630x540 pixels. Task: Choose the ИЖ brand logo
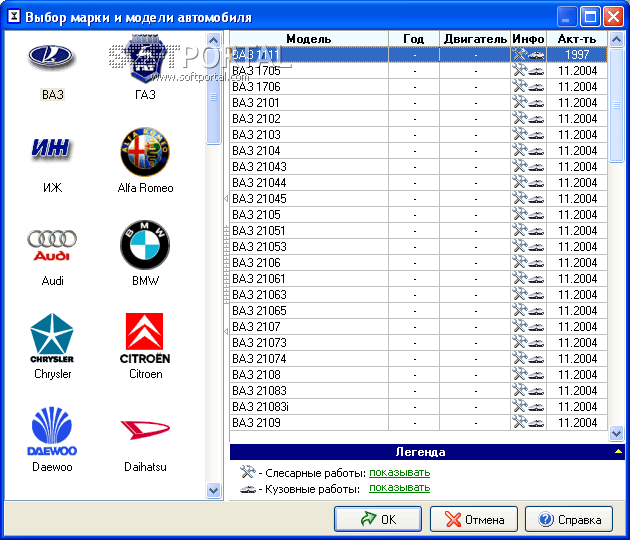click(x=51, y=148)
